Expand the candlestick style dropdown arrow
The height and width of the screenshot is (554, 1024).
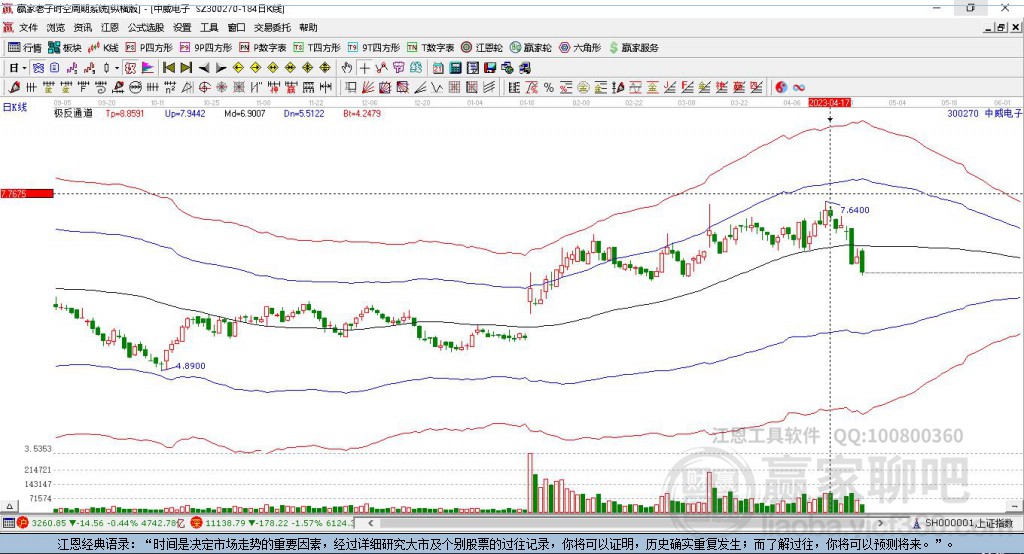point(117,68)
